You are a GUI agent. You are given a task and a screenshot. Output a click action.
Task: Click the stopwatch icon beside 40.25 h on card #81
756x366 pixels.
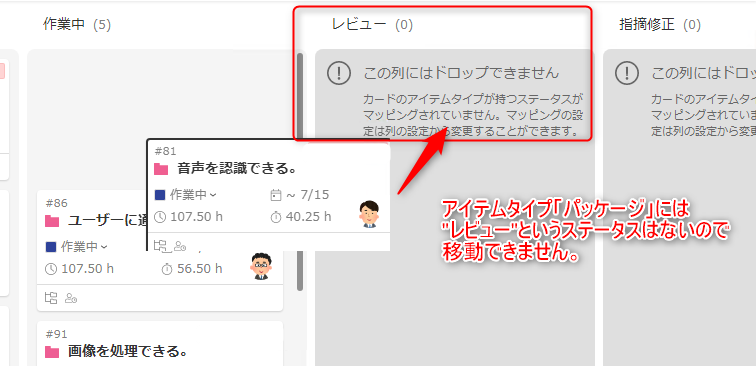[276, 217]
